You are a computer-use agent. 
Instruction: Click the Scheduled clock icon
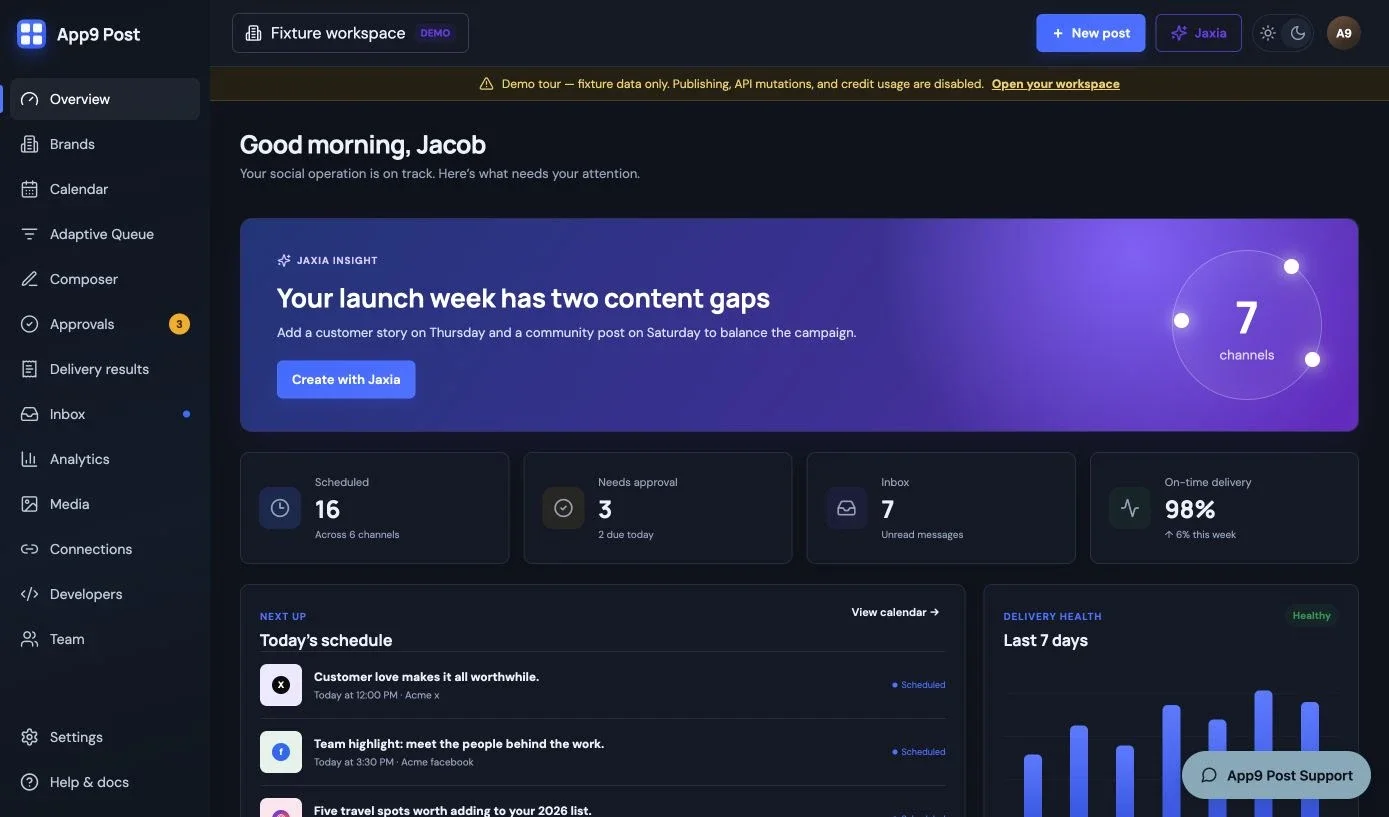point(280,508)
